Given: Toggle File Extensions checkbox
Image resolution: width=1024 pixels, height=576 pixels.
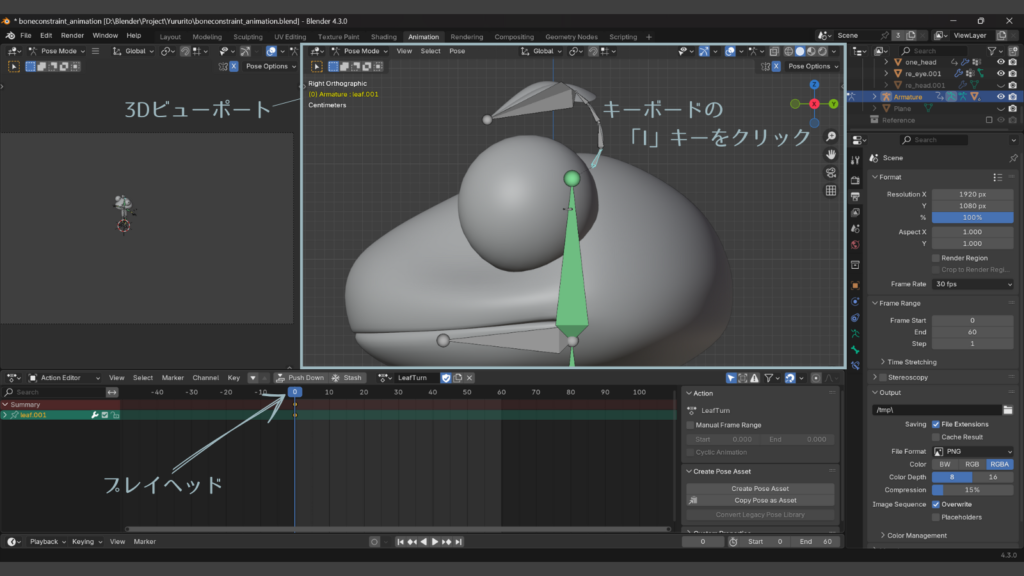Looking at the screenshot, I should [936, 424].
